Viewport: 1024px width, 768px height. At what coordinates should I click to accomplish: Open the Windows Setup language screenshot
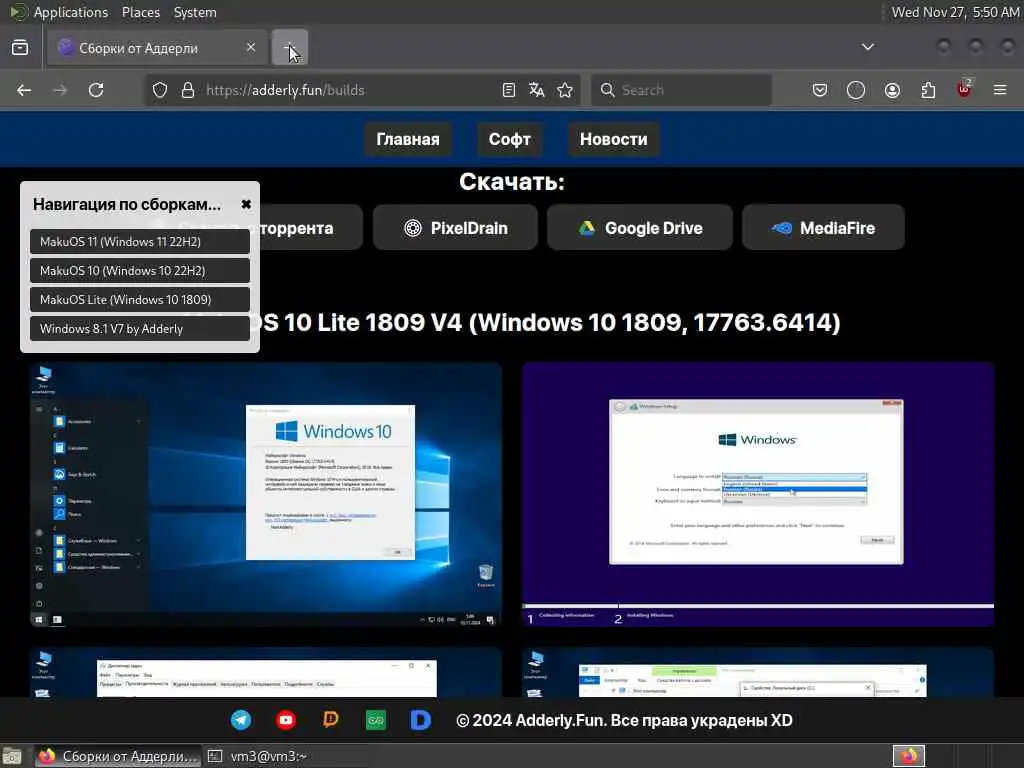(x=758, y=495)
